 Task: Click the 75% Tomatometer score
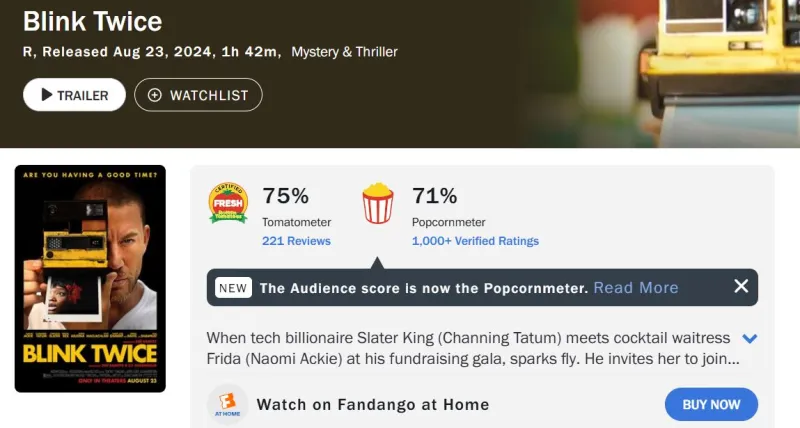tap(285, 196)
